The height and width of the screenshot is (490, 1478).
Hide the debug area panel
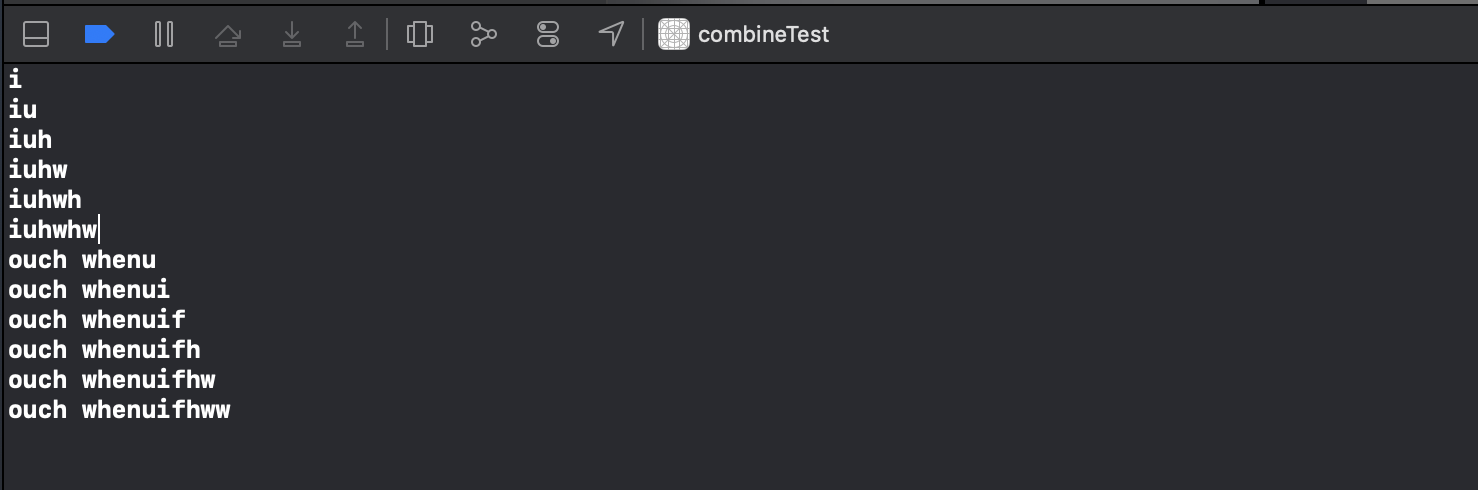point(36,34)
